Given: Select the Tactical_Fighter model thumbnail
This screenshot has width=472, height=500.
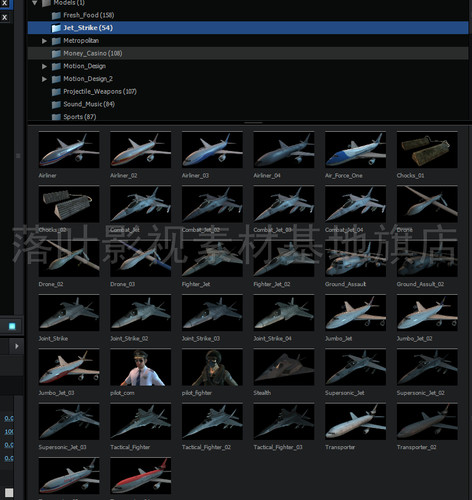Looking at the screenshot, I should pos(141,421).
